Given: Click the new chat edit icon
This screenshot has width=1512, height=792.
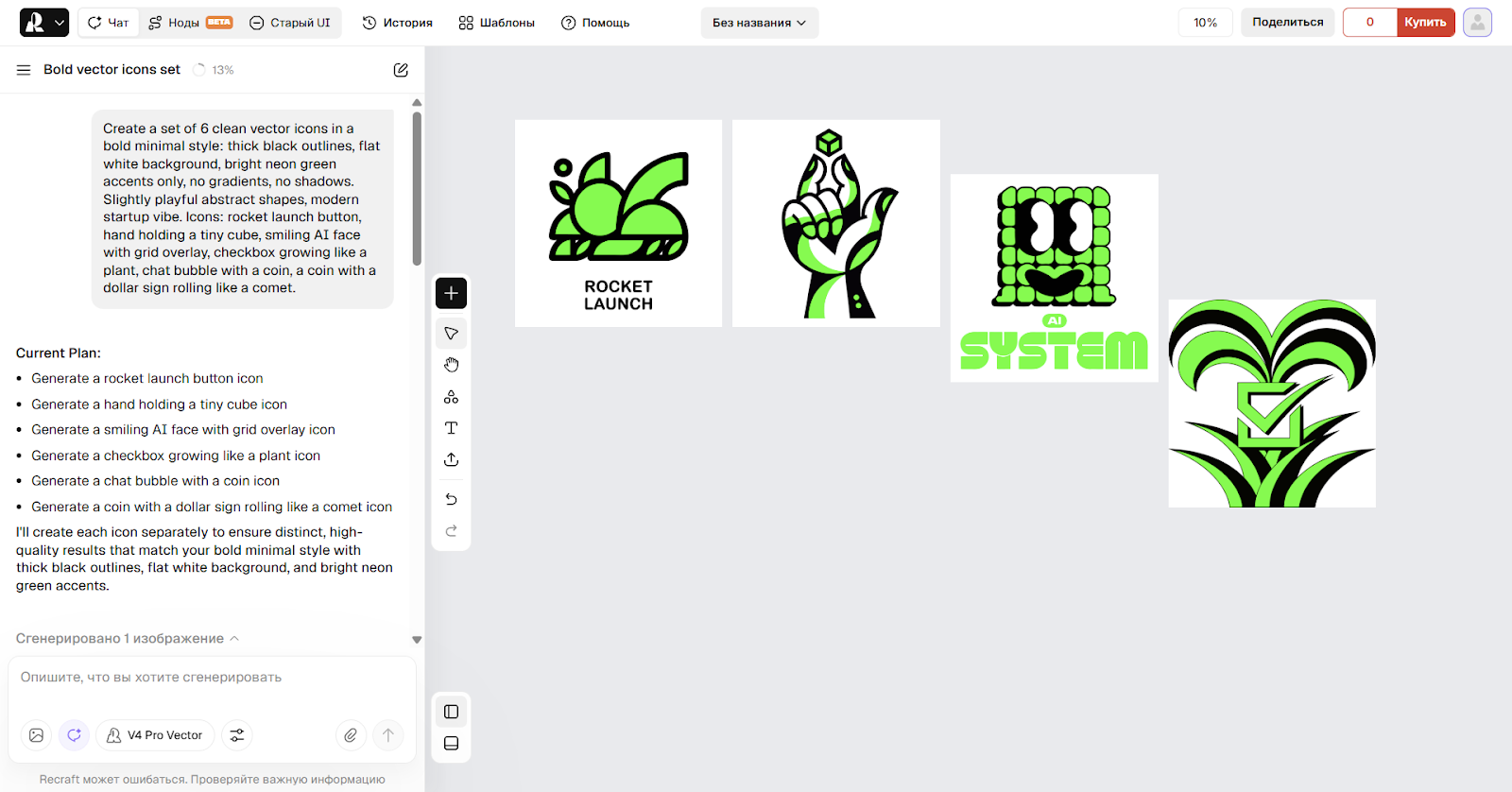Looking at the screenshot, I should (401, 70).
